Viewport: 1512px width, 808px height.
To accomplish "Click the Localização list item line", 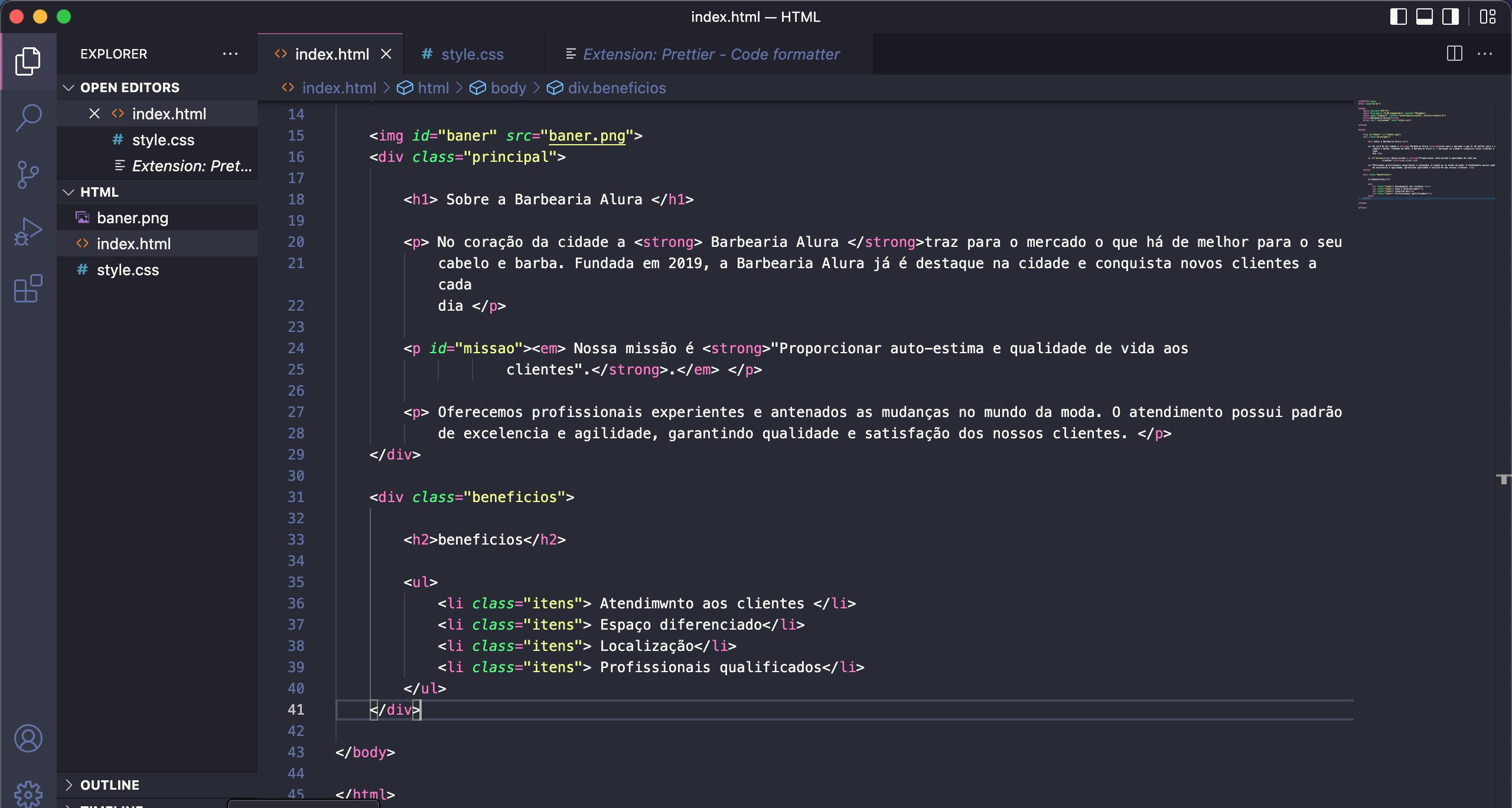I will [x=587, y=646].
